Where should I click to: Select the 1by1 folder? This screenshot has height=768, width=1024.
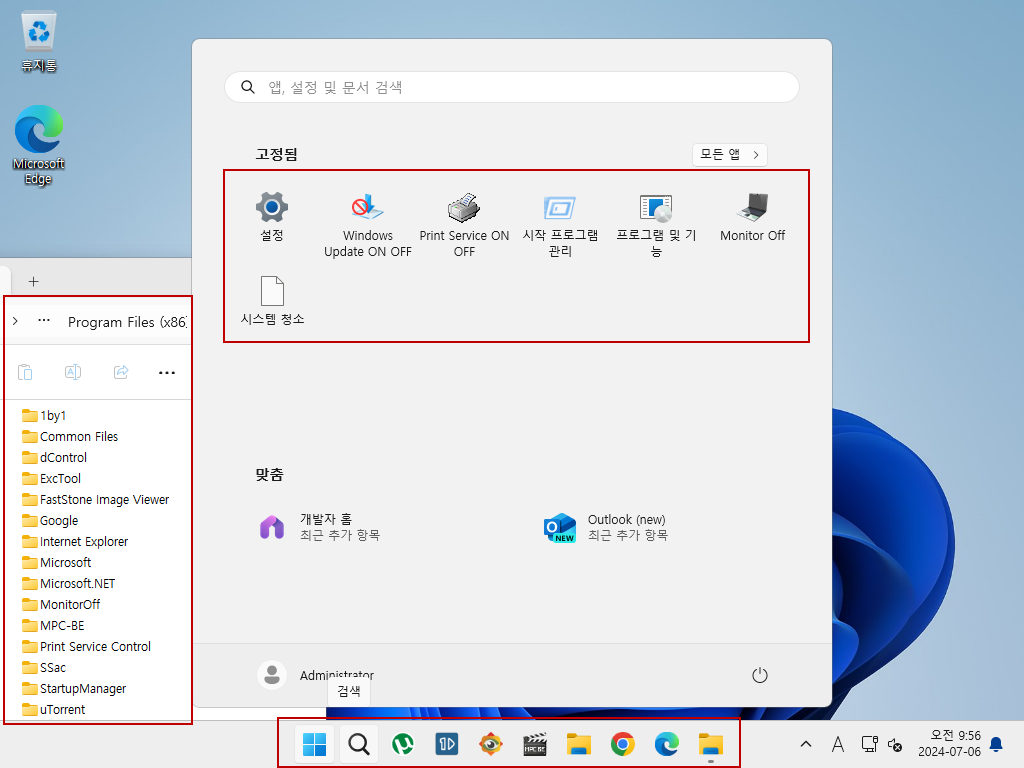tap(44, 415)
